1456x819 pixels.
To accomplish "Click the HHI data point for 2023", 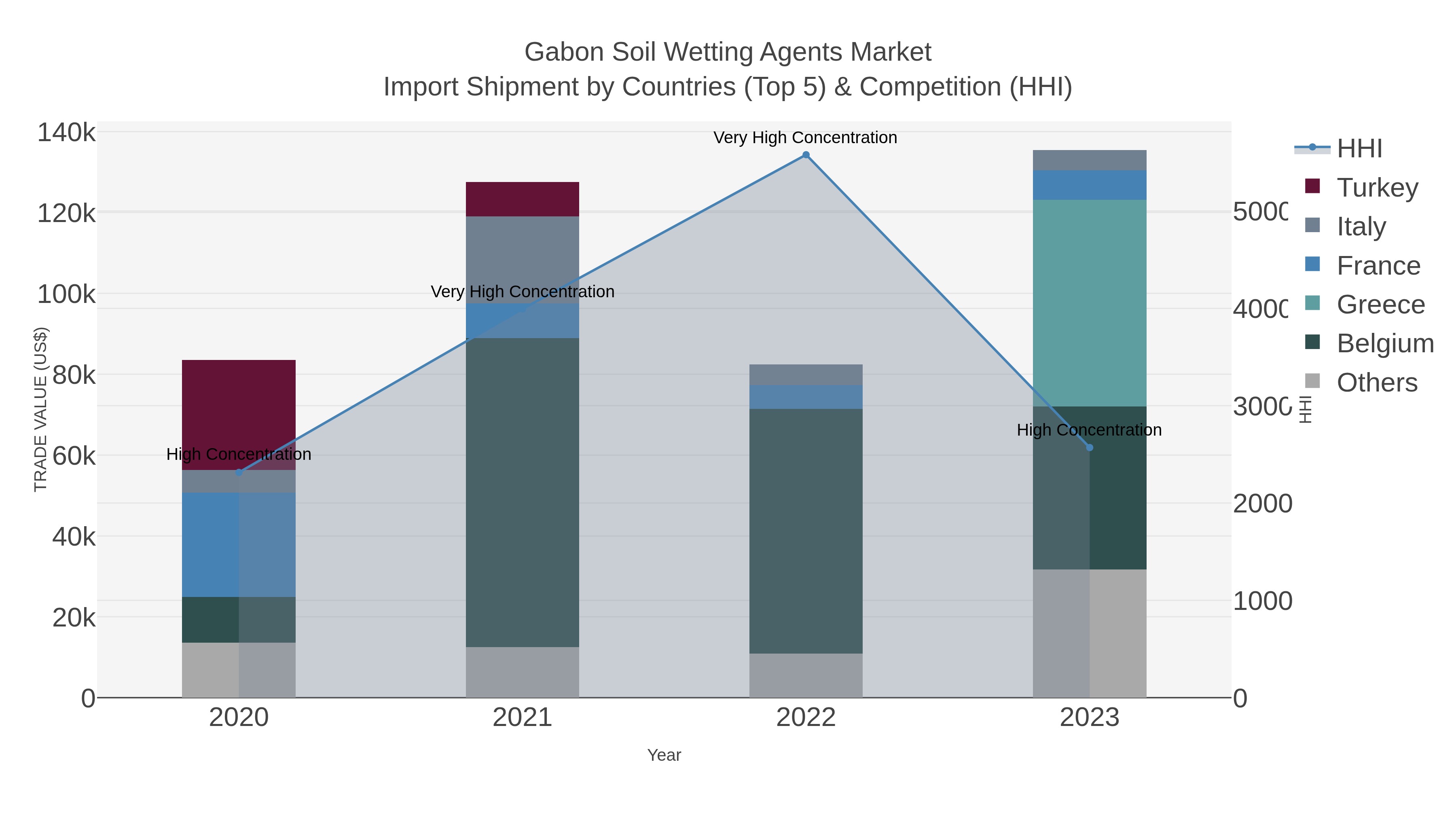I will [x=1090, y=448].
